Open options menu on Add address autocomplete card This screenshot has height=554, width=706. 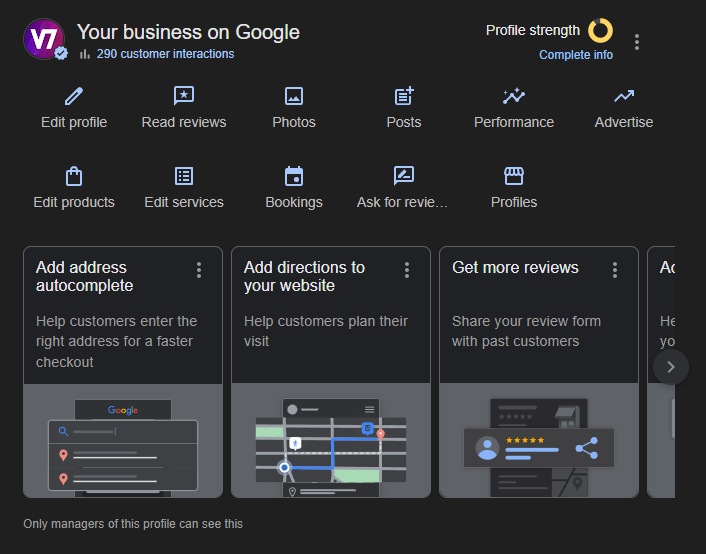point(199,270)
